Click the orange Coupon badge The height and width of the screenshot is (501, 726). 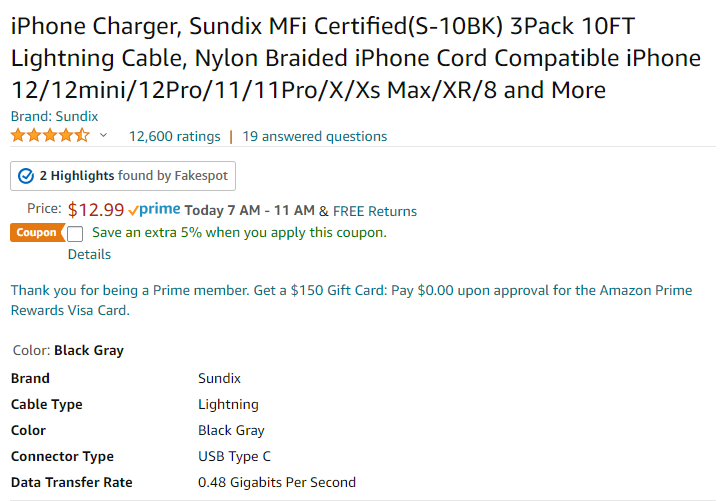[38, 232]
